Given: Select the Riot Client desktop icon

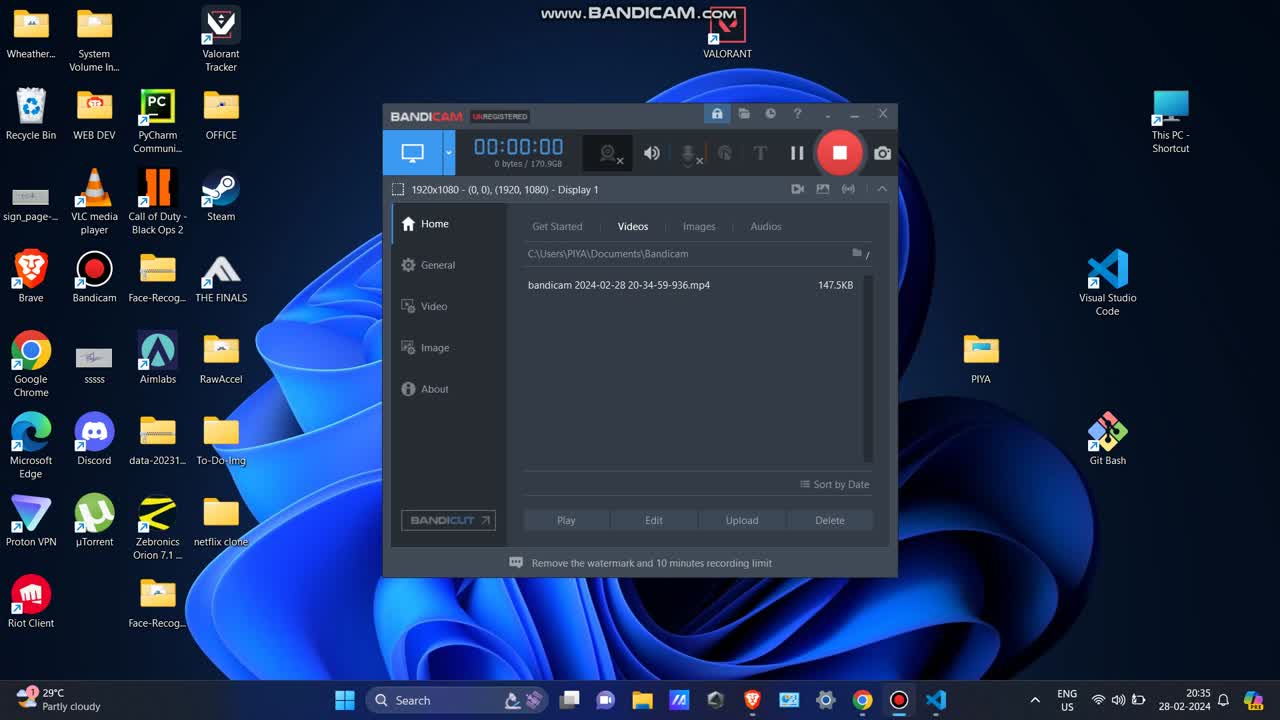Looking at the screenshot, I should click(31, 602).
